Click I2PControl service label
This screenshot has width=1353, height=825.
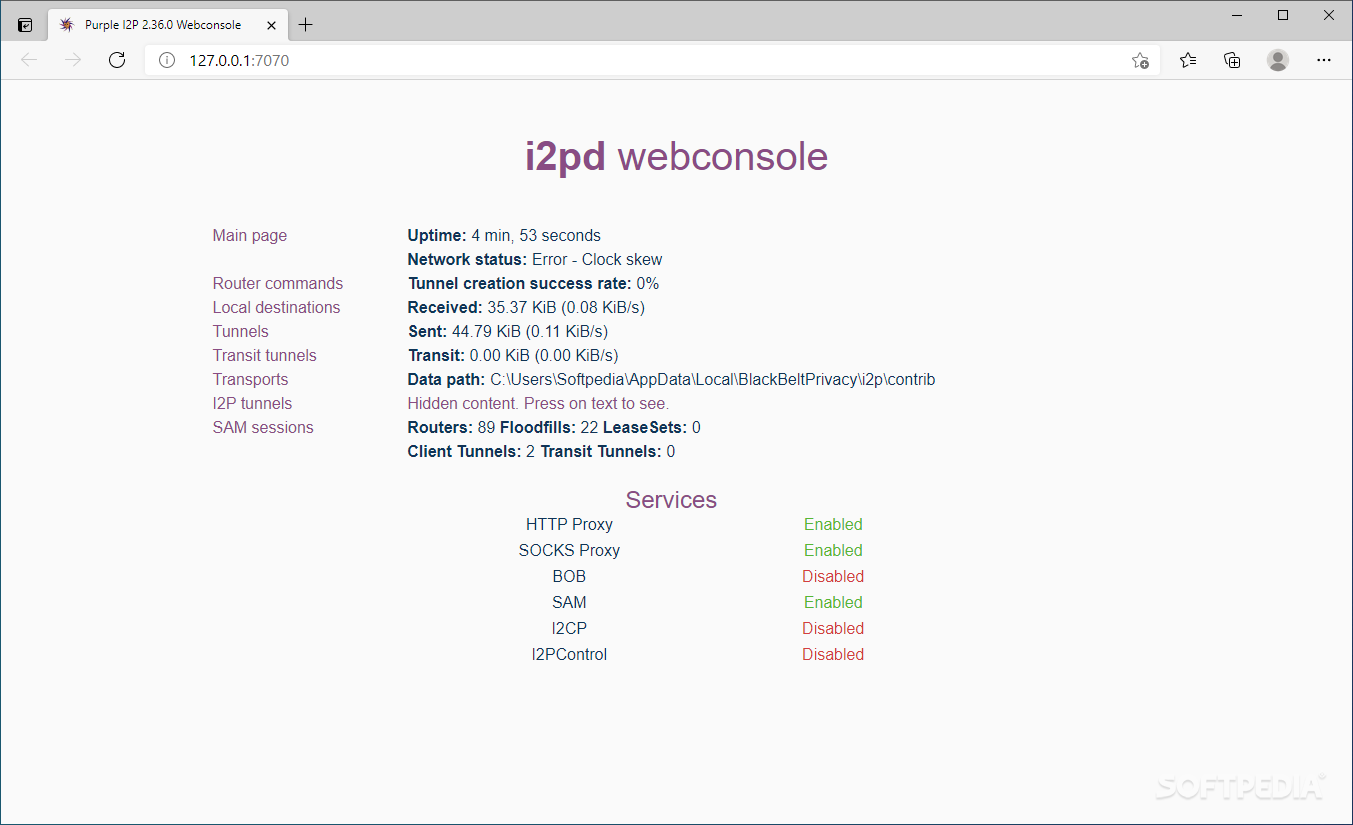pyautogui.click(x=569, y=654)
